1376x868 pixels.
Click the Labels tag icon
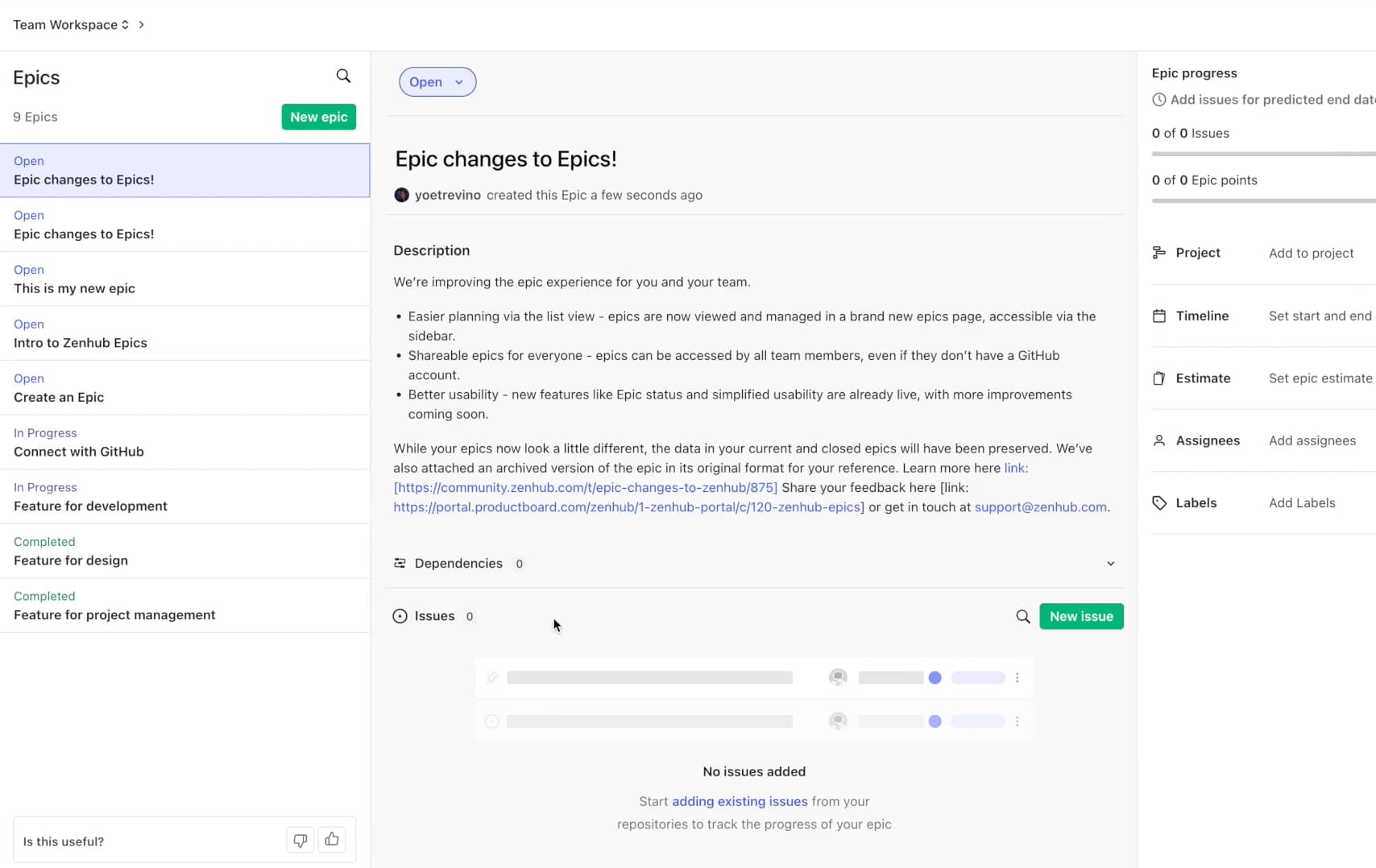pos(1159,503)
